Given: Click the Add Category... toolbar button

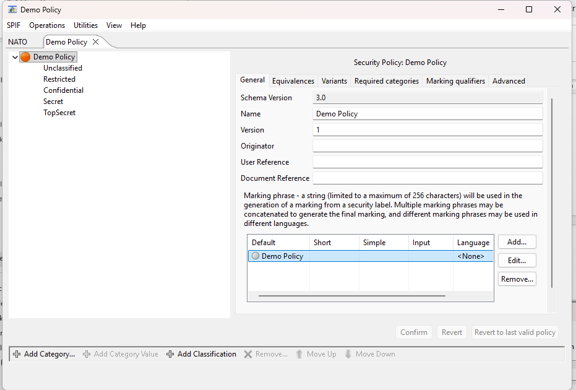Looking at the screenshot, I should coord(44,354).
